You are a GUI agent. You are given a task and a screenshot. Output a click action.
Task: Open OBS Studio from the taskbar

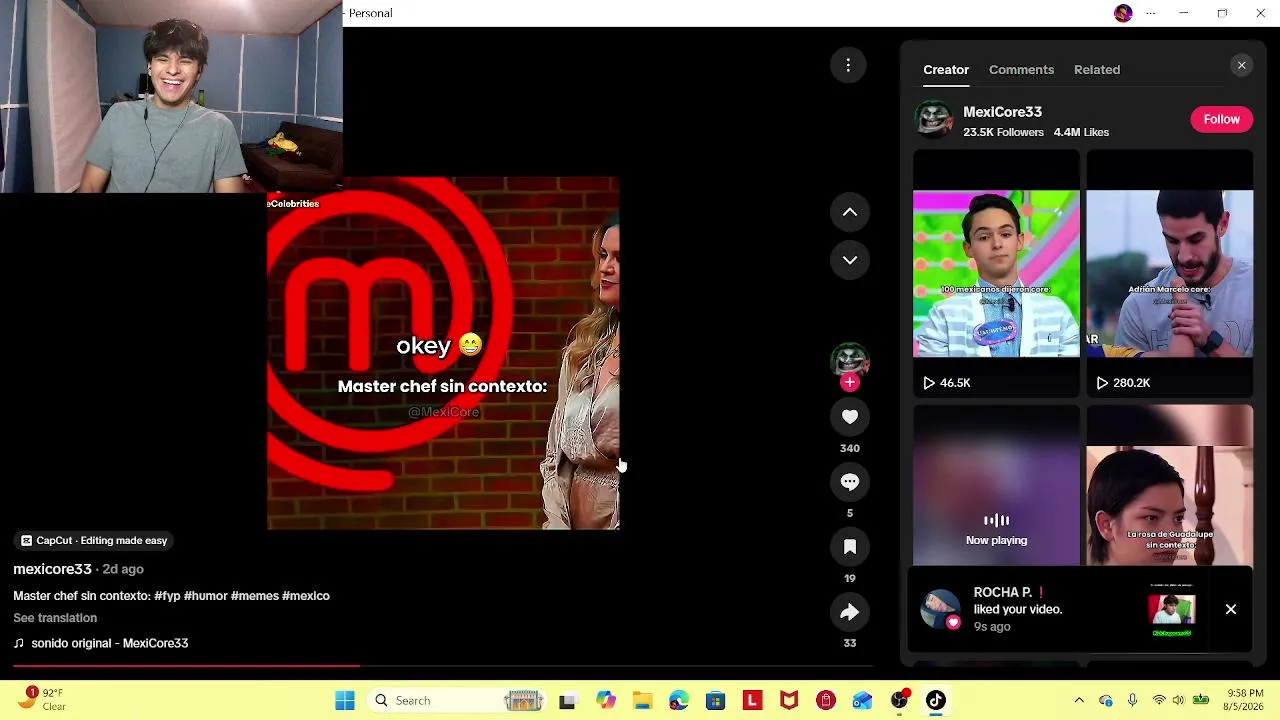point(899,701)
